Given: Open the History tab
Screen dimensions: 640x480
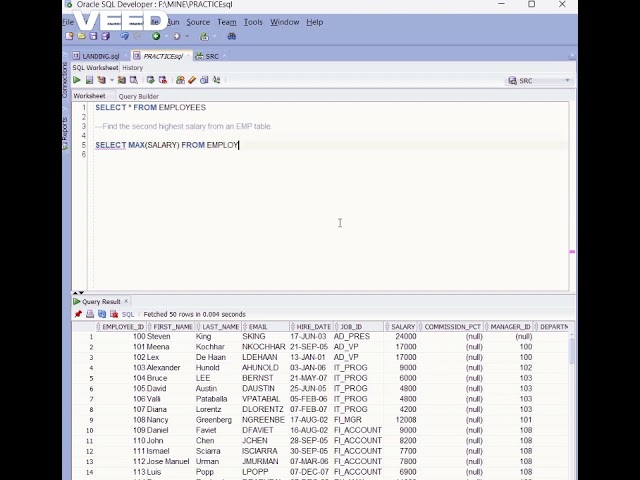Looking at the screenshot, I should click(133, 68).
